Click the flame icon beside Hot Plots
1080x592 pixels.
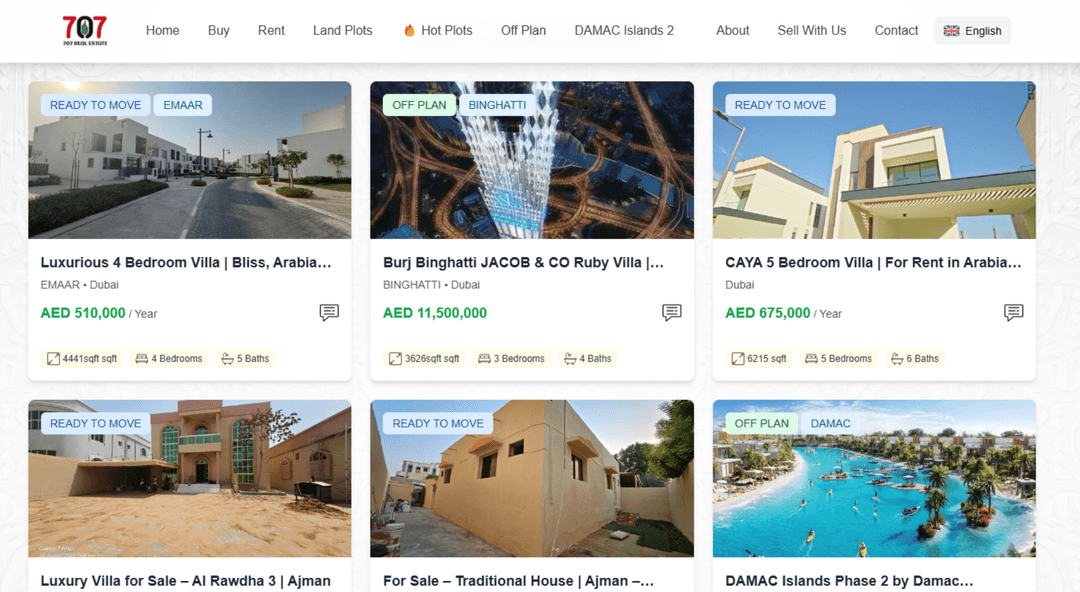(409, 30)
